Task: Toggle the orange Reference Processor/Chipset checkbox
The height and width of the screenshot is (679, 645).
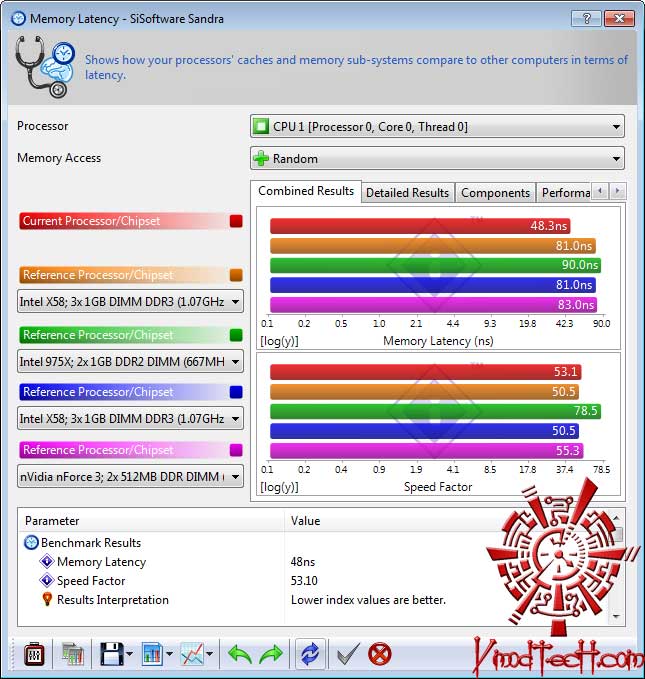Action: [236, 275]
